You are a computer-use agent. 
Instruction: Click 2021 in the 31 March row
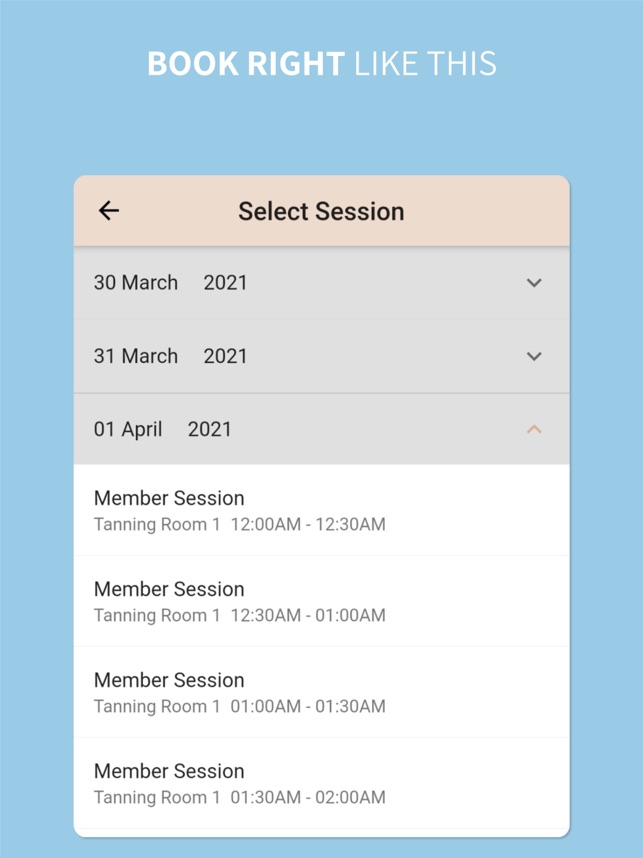225,356
